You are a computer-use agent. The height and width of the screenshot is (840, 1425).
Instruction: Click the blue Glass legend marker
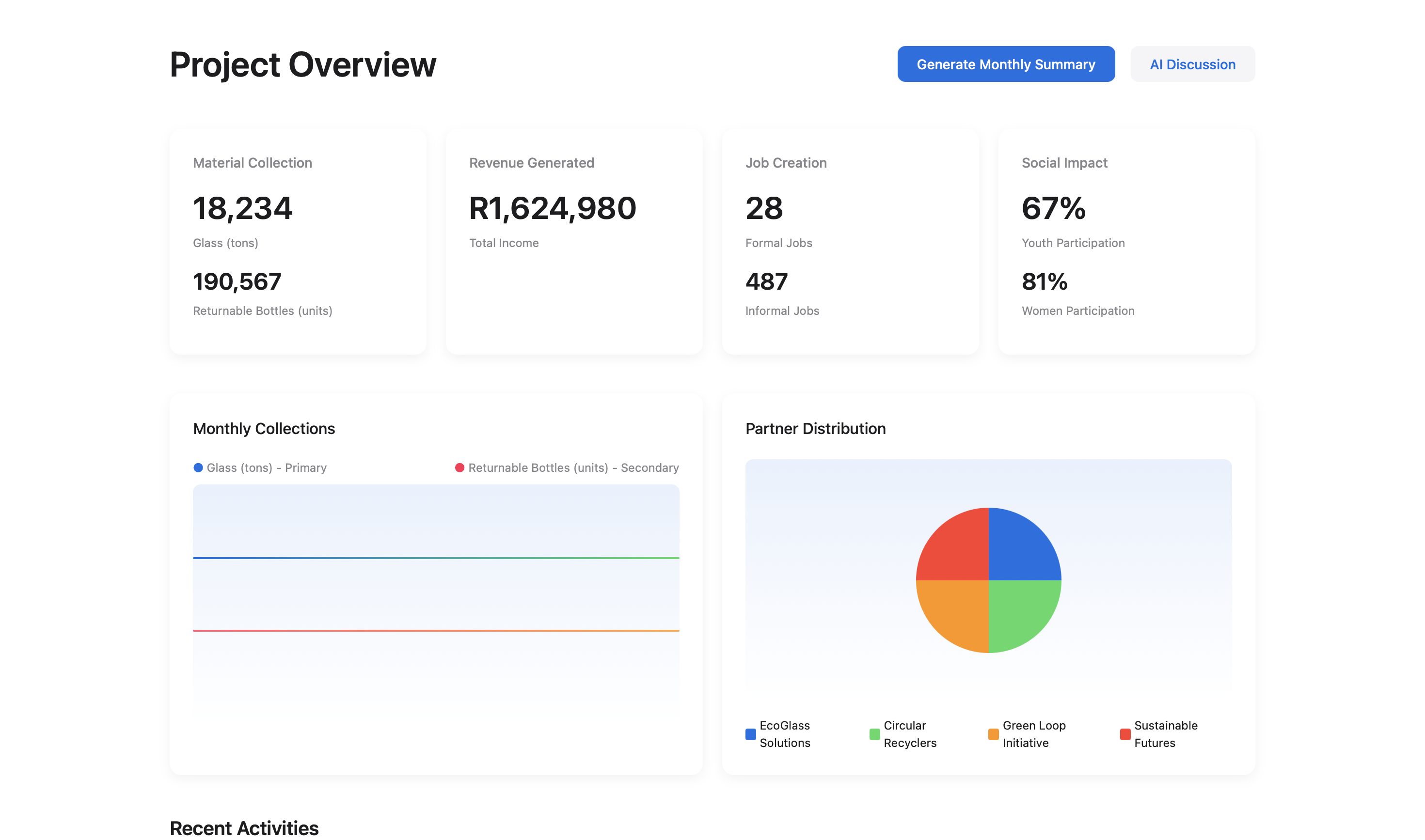197,467
